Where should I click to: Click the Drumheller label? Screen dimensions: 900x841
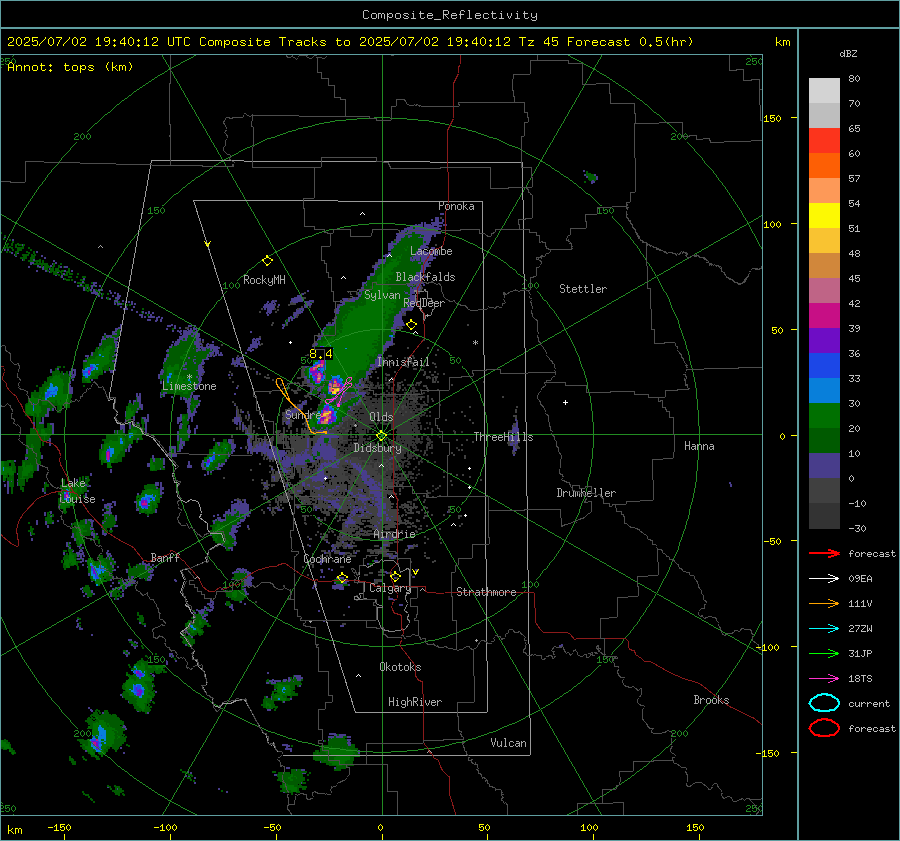586,493
